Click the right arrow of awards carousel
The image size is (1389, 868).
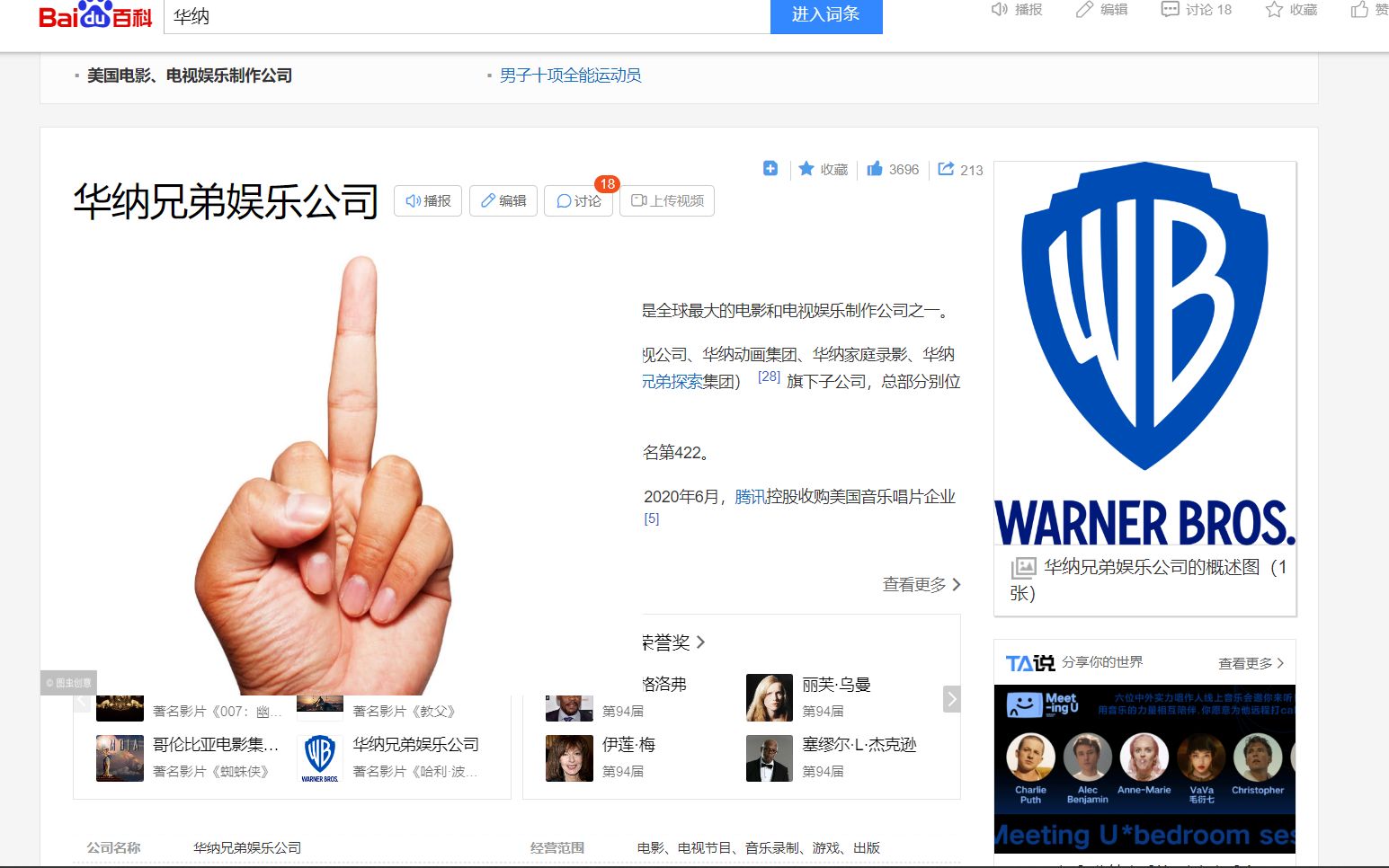pyautogui.click(x=952, y=699)
